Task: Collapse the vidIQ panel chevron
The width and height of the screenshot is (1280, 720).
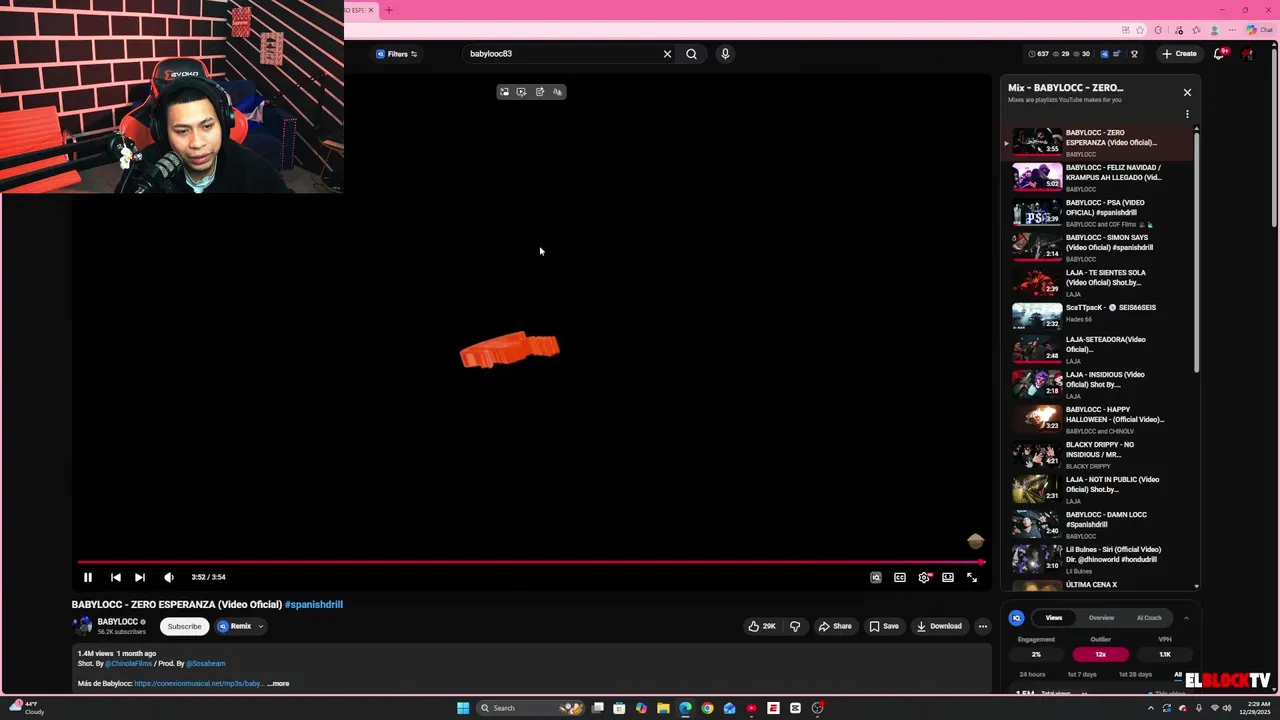Action: 1186,618
